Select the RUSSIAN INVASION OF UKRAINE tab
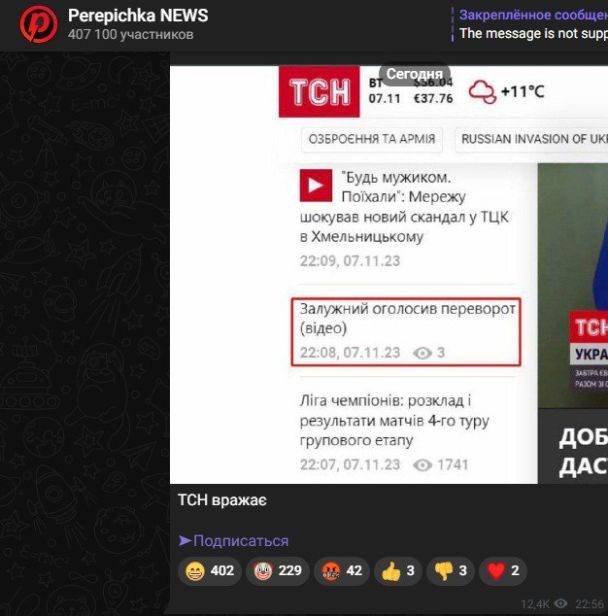This screenshot has width=608, height=616. tap(533, 139)
